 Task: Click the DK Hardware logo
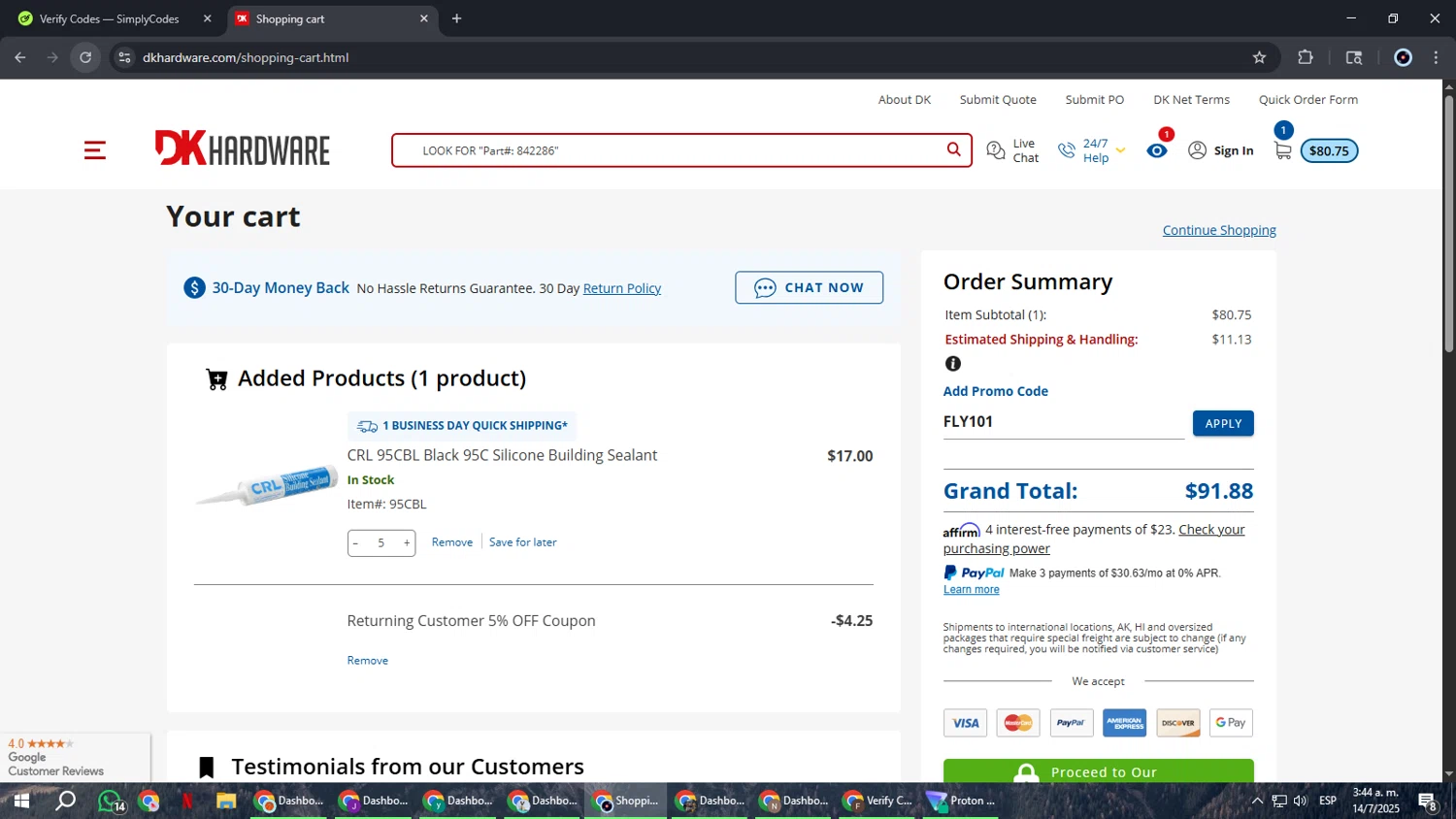pyautogui.click(x=243, y=148)
